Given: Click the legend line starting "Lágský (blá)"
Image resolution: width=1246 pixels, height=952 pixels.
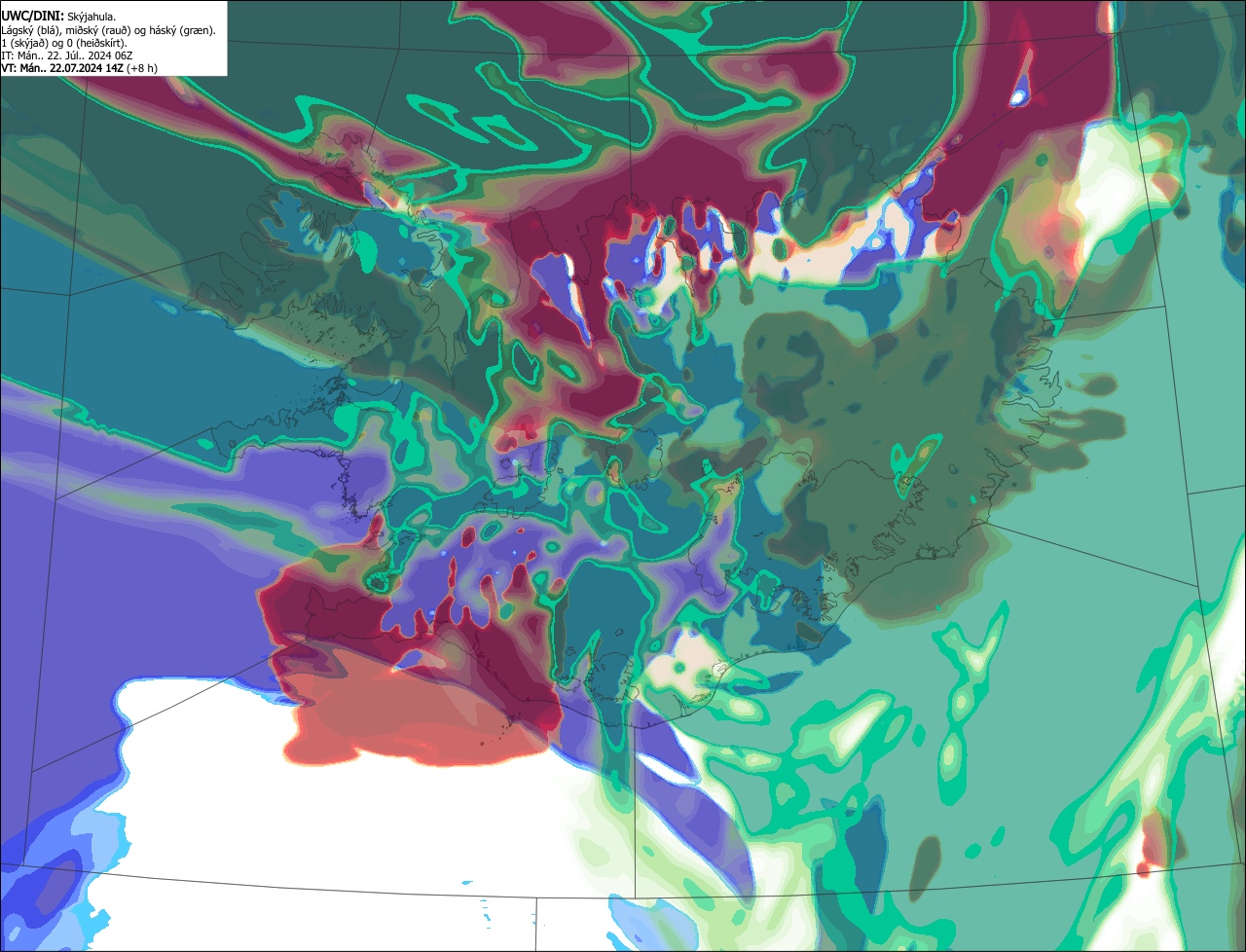Looking at the screenshot, I should [108, 30].
